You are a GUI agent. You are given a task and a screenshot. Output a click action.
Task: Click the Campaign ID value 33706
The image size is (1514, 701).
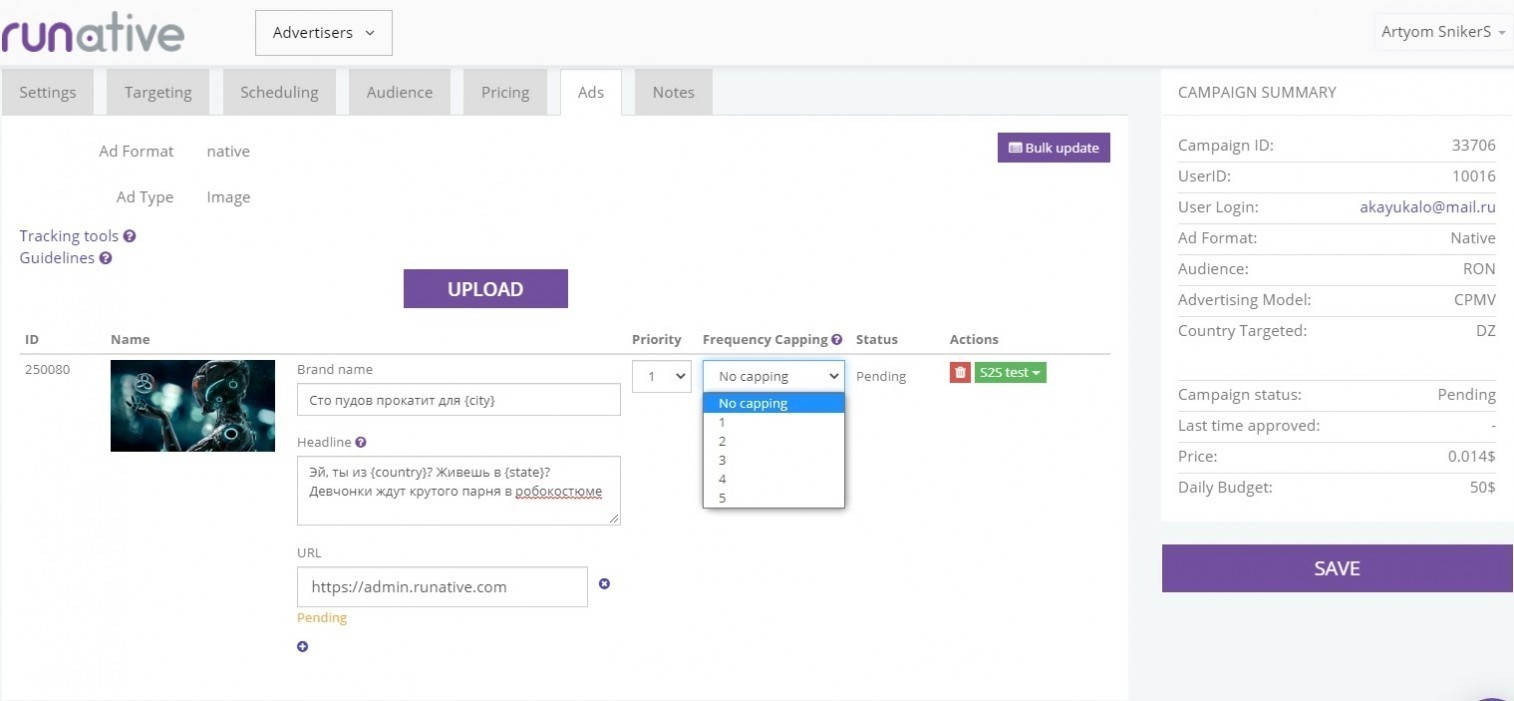tap(1474, 145)
